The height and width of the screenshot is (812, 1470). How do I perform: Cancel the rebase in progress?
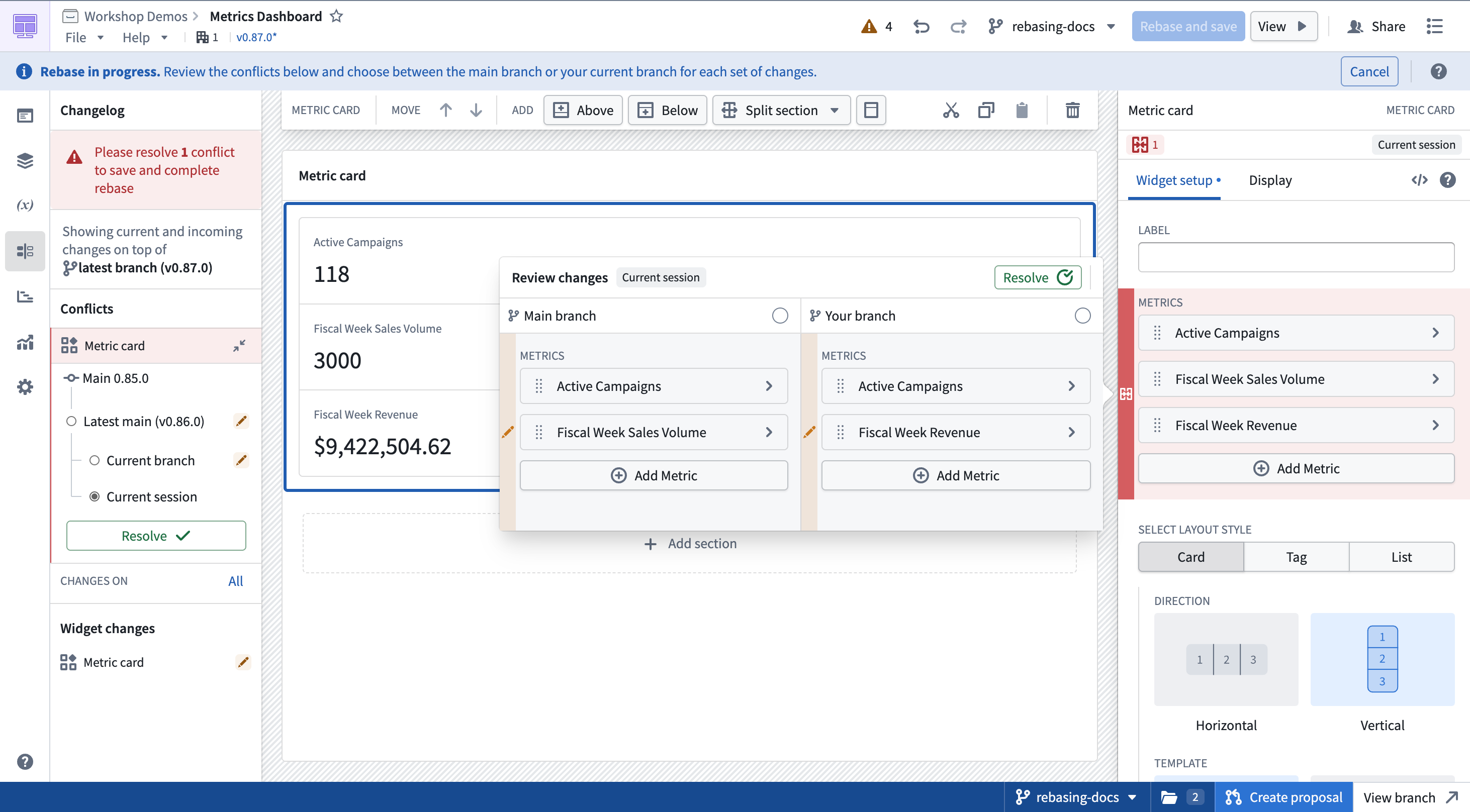[x=1369, y=71]
